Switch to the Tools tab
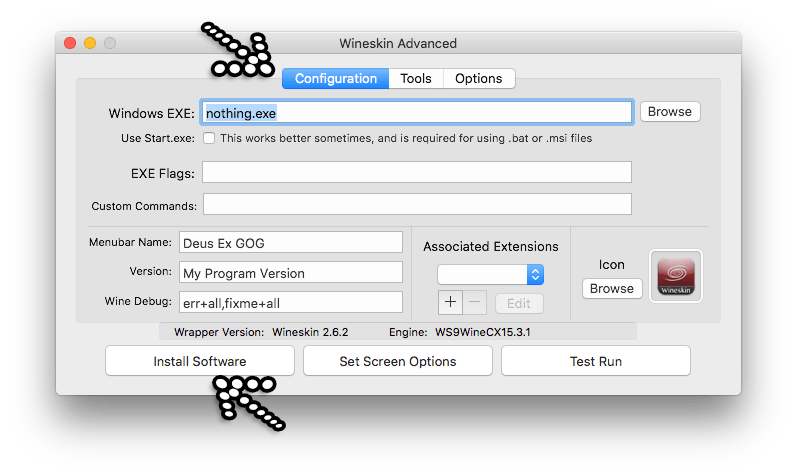This screenshot has height=475, width=797. point(416,79)
